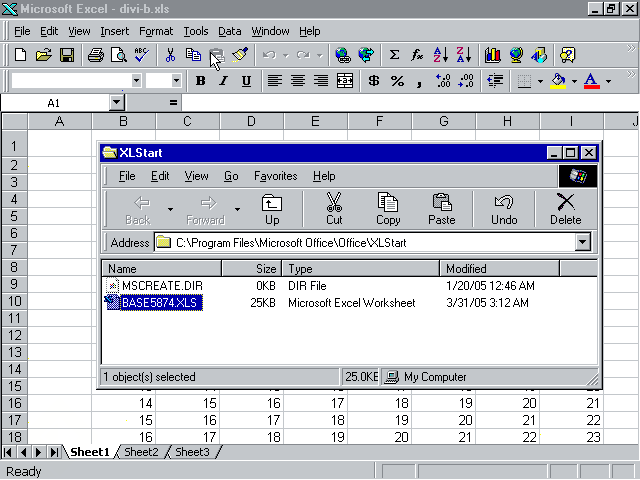
Task: Click Undo button in XLStart window
Action: (504, 209)
